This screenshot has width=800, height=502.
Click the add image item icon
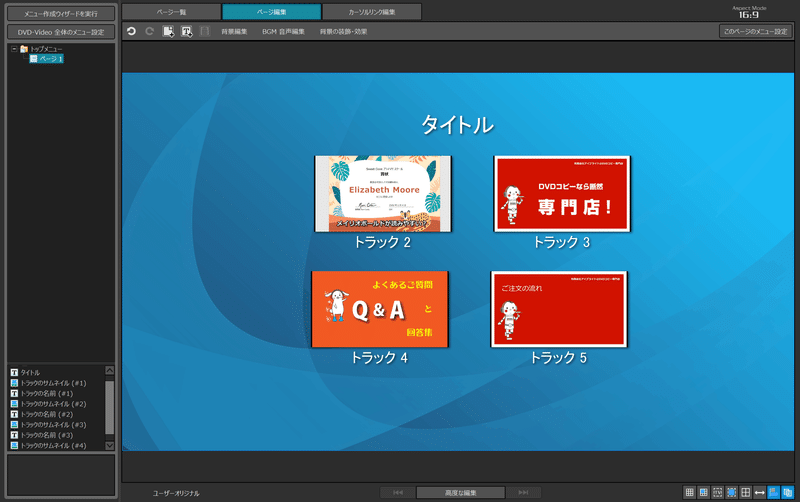coord(168,31)
